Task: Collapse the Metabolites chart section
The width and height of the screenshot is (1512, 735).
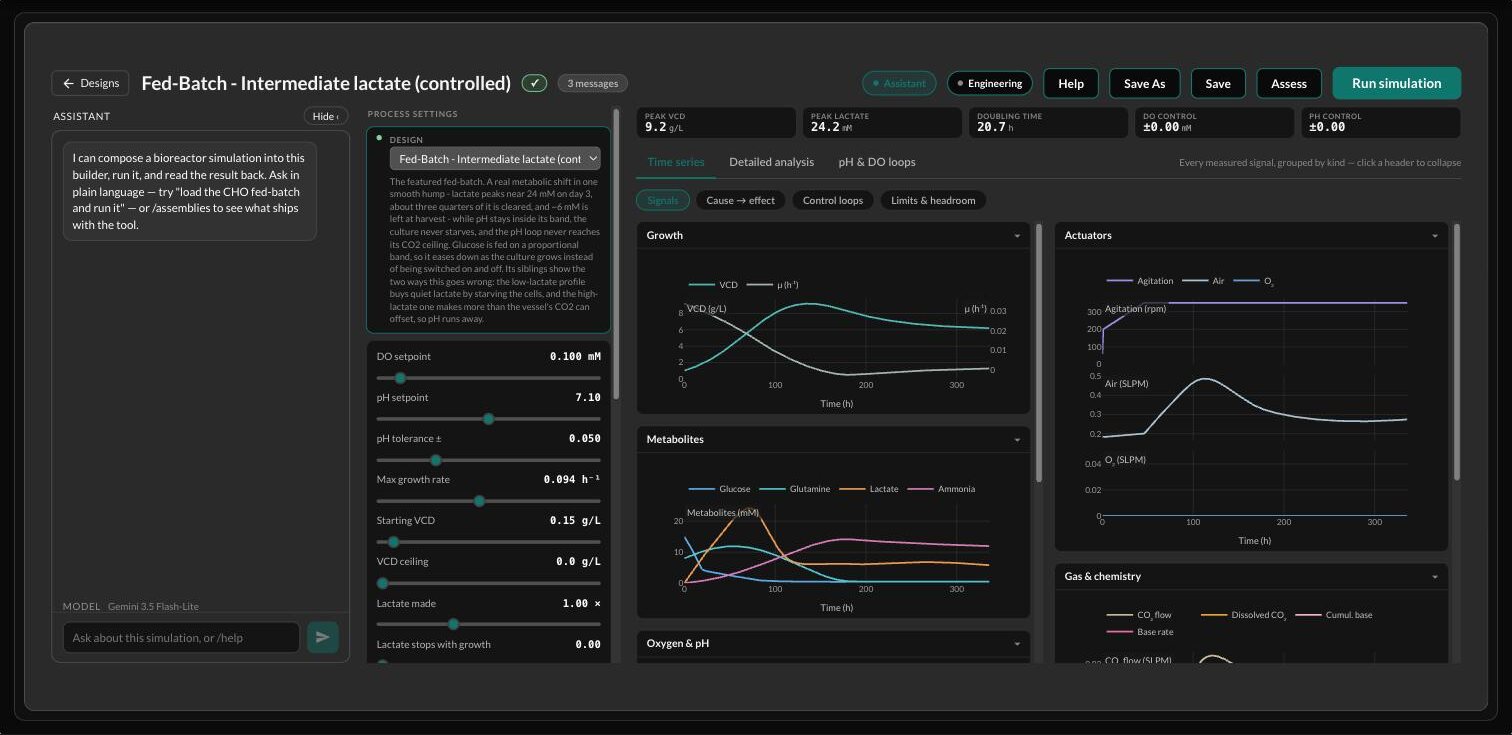Action: click(833, 439)
